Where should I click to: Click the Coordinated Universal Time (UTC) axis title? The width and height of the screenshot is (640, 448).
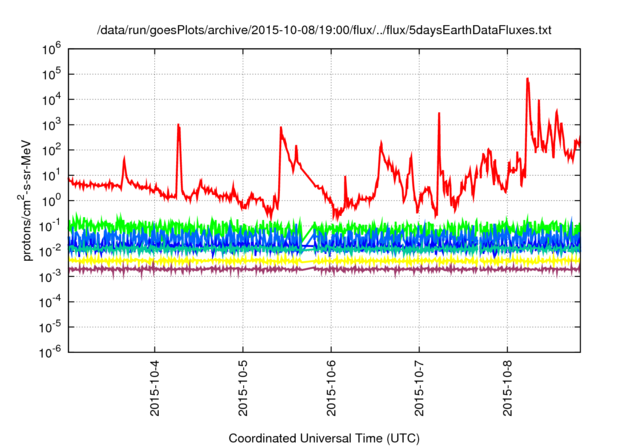coord(324,439)
